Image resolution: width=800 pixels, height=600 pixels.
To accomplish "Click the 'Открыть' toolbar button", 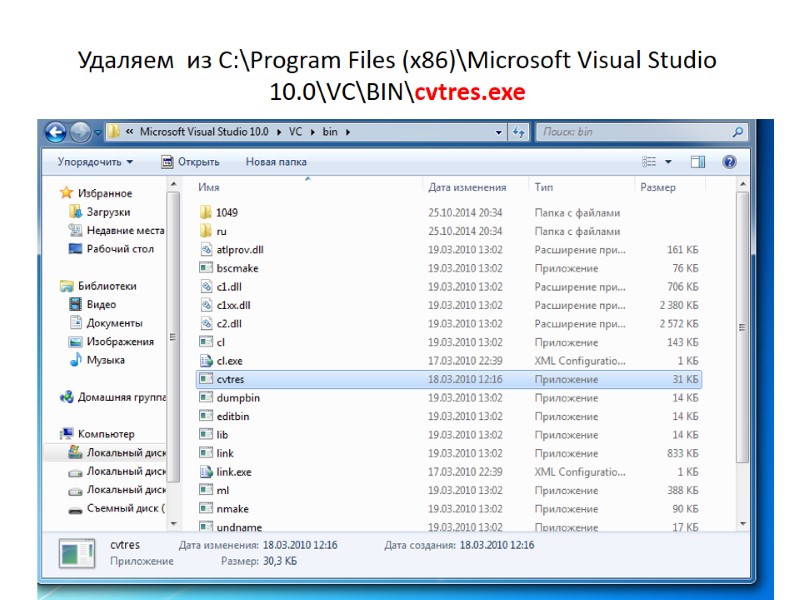I will 190,162.
